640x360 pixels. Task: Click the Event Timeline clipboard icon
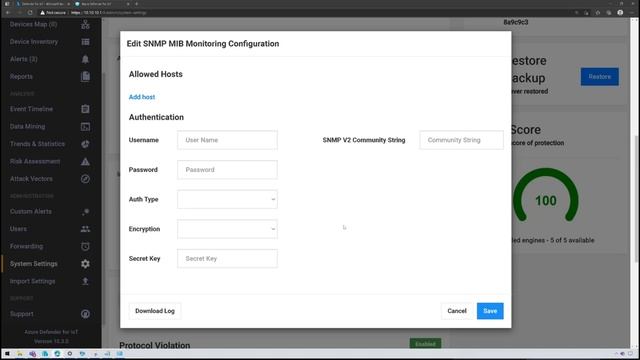(x=85, y=109)
